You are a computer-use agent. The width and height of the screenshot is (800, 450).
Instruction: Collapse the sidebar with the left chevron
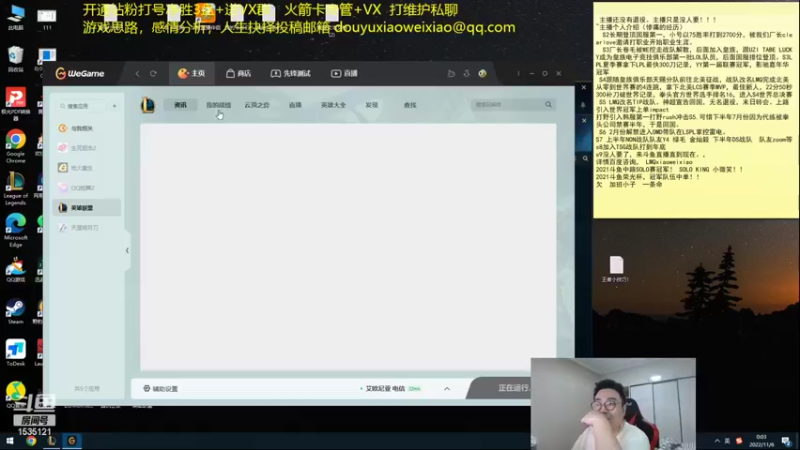click(x=127, y=251)
